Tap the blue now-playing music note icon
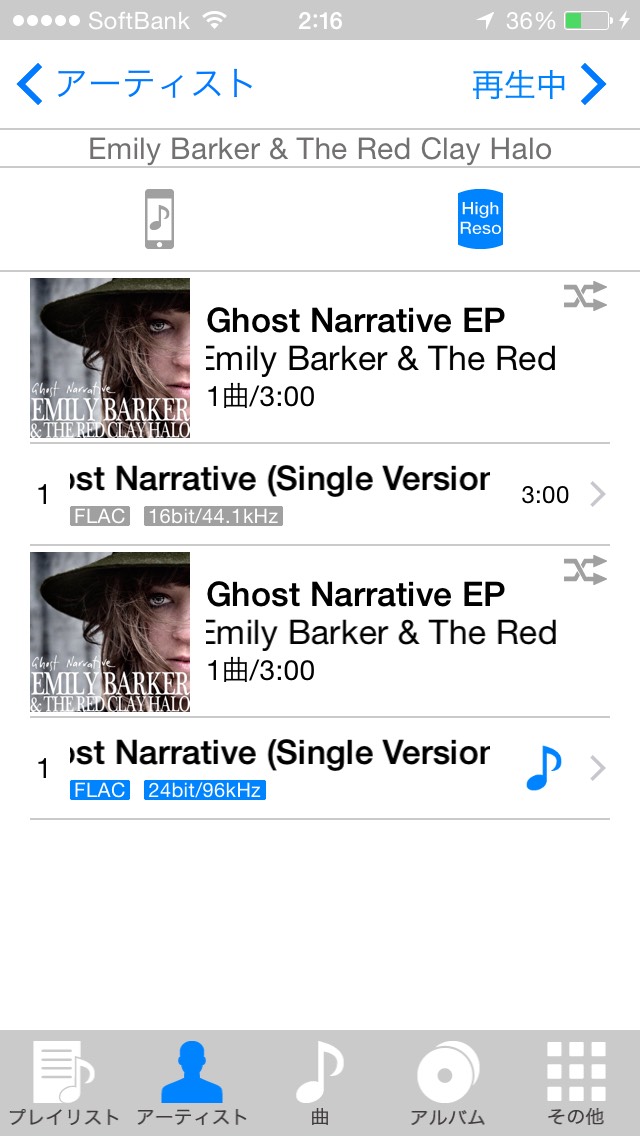Viewport: 640px width, 1136px height. 544,769
